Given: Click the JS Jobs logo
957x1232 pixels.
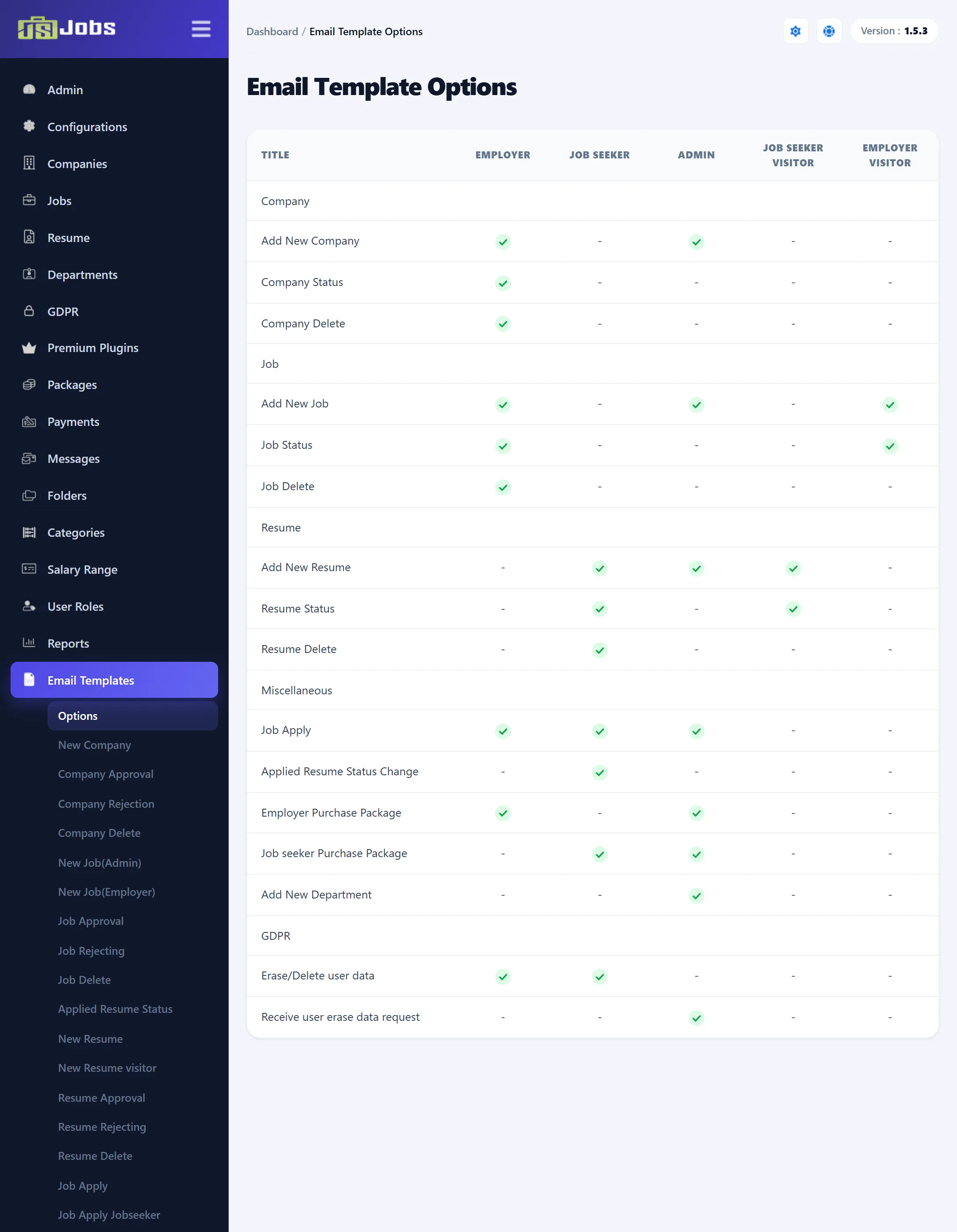Looking at the screenshot, I should pos(66,28).
